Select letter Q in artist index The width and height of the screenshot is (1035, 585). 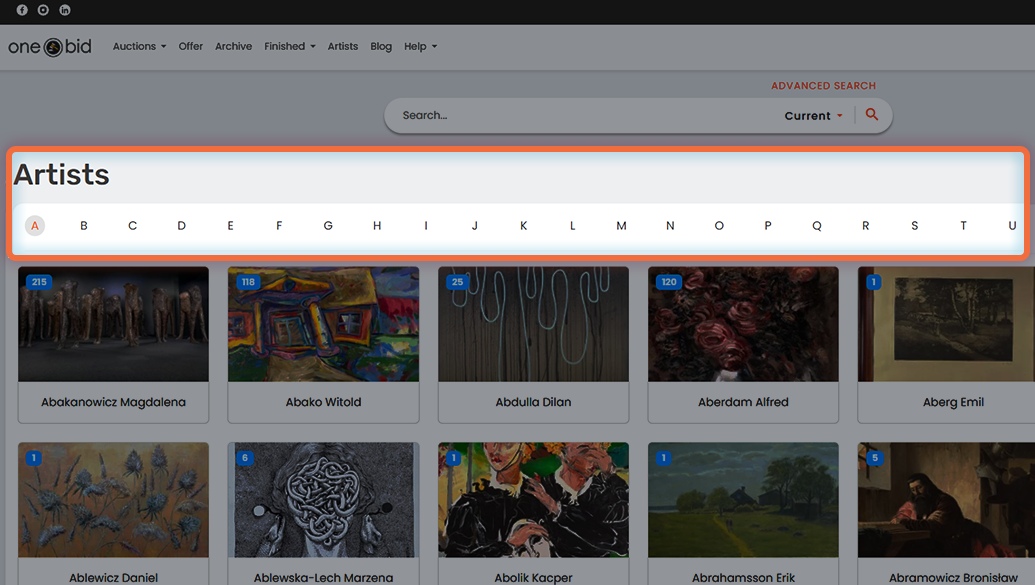[x=817, y=226]
